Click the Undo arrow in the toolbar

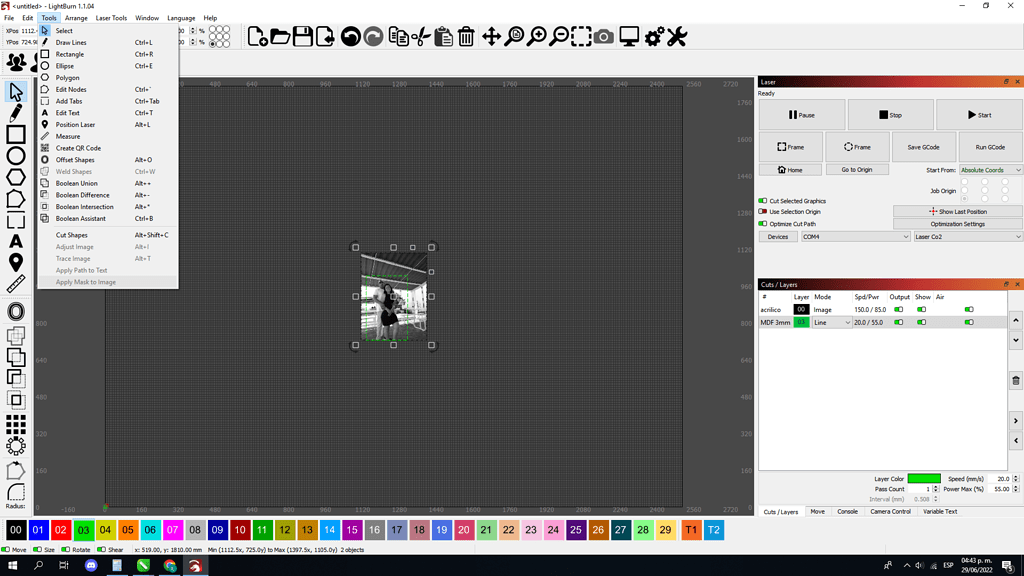(x=351, y=37)
